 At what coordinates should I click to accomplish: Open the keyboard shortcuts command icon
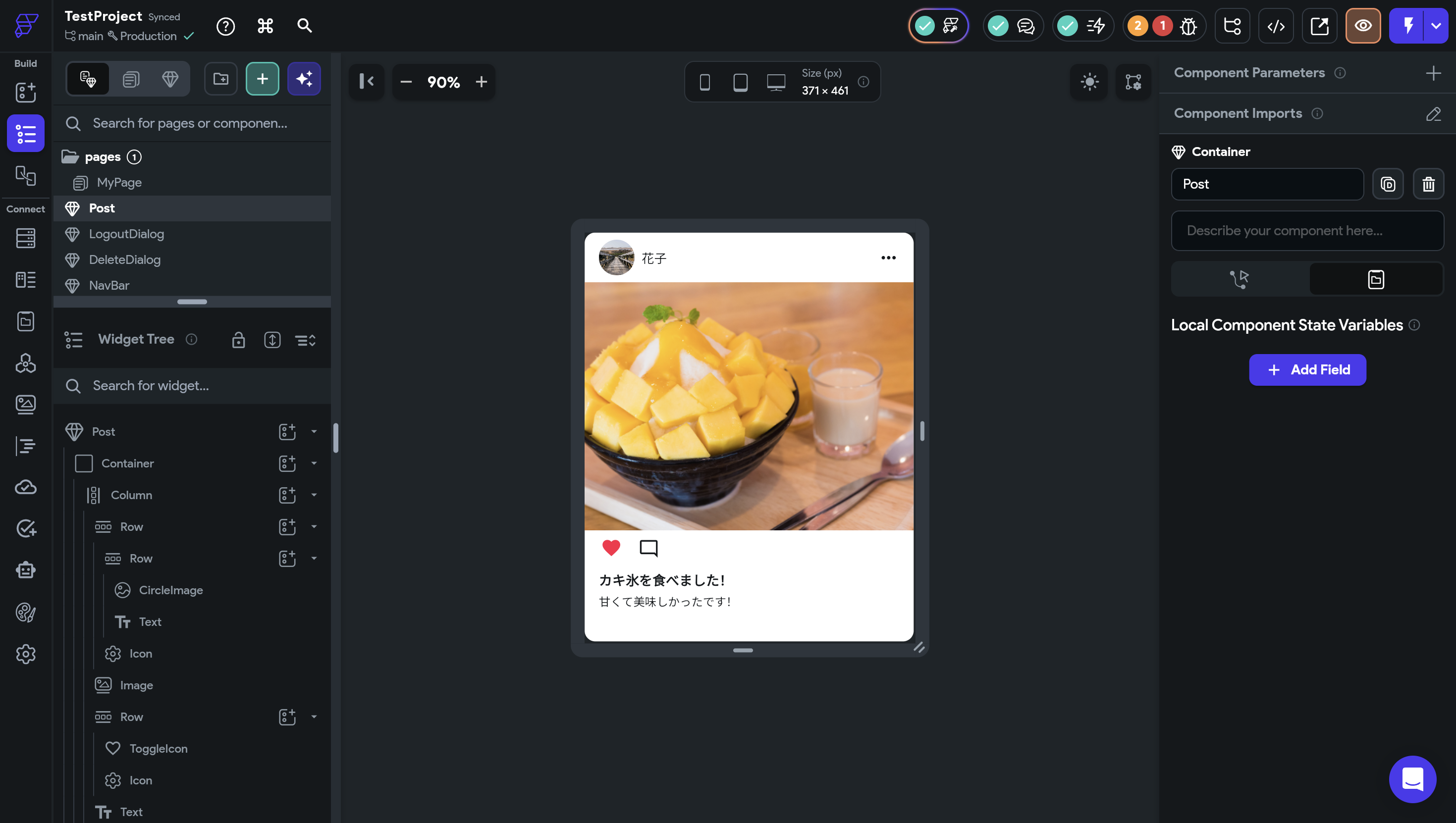(265, 26)
